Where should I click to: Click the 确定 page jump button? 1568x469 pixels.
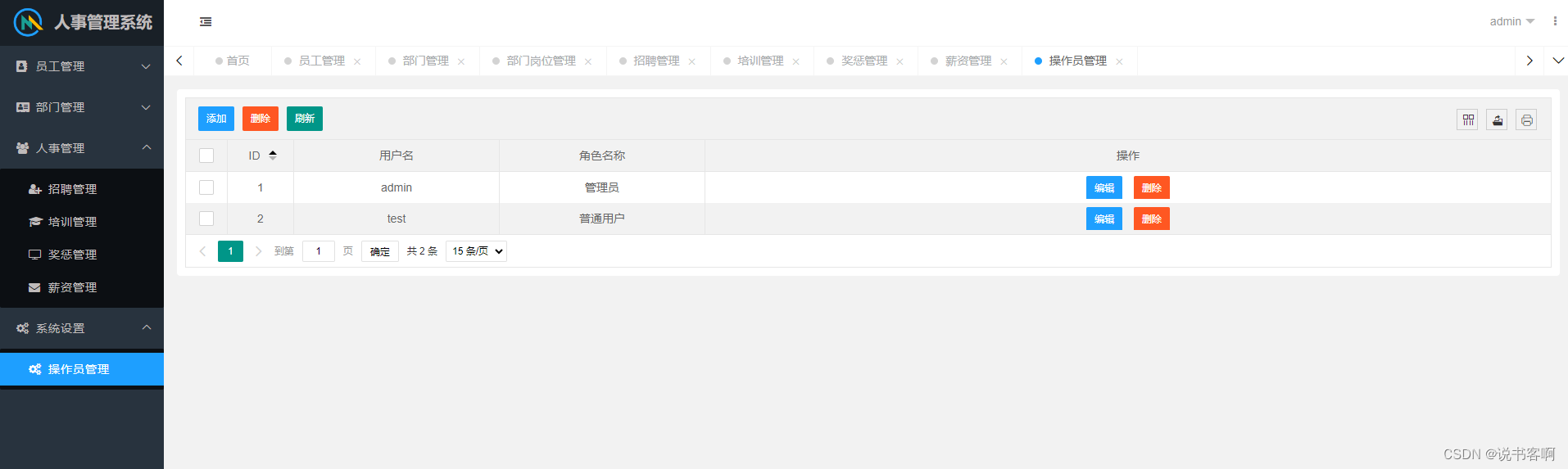[x=380, y=251]
